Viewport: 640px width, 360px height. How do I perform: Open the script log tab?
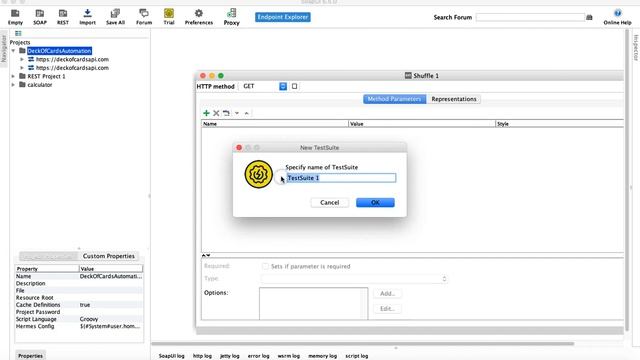coord(357,356)
